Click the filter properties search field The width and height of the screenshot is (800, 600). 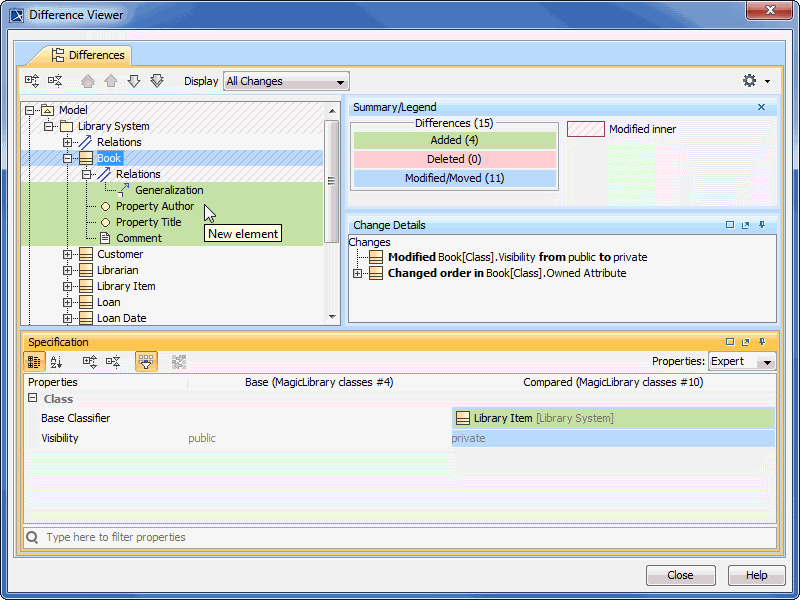tap(400, 537)
